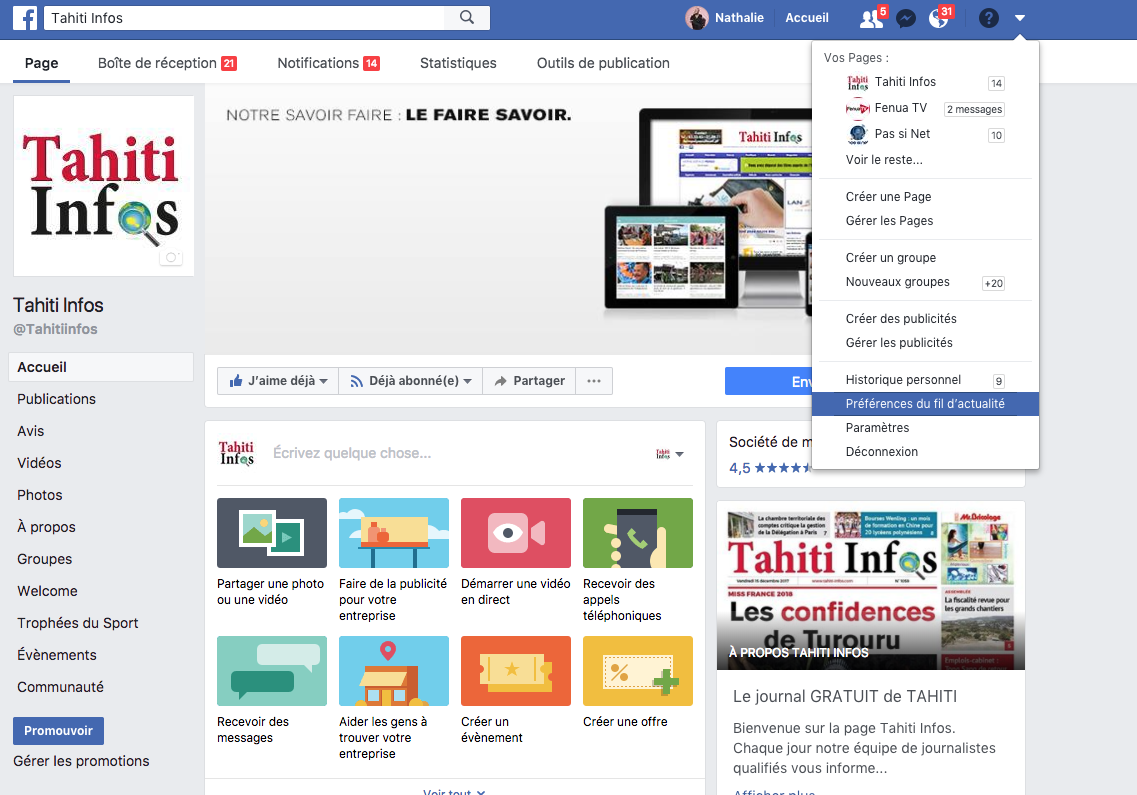The width and height of the screenshot is (1137, 795).
Task: Click Nathalie profile picture
Action: 697,18
